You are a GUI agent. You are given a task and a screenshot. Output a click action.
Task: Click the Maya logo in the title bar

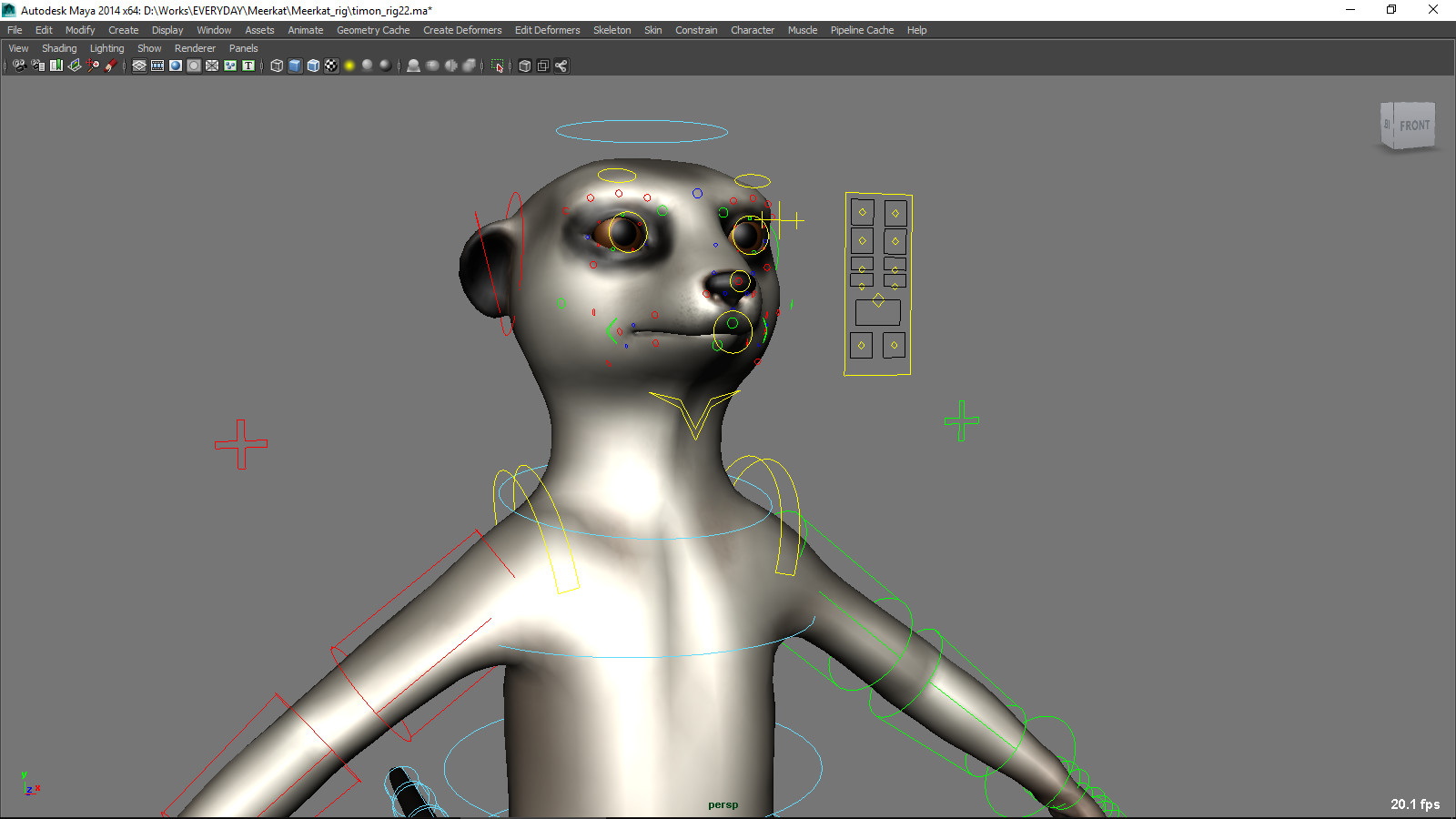click(x=8, y=9)
